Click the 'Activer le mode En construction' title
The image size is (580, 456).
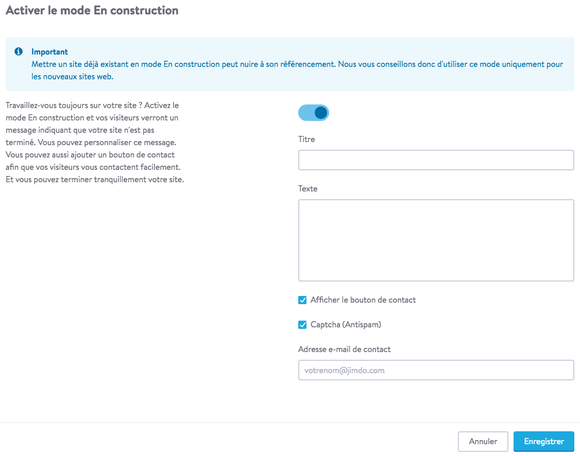(92, 10)
